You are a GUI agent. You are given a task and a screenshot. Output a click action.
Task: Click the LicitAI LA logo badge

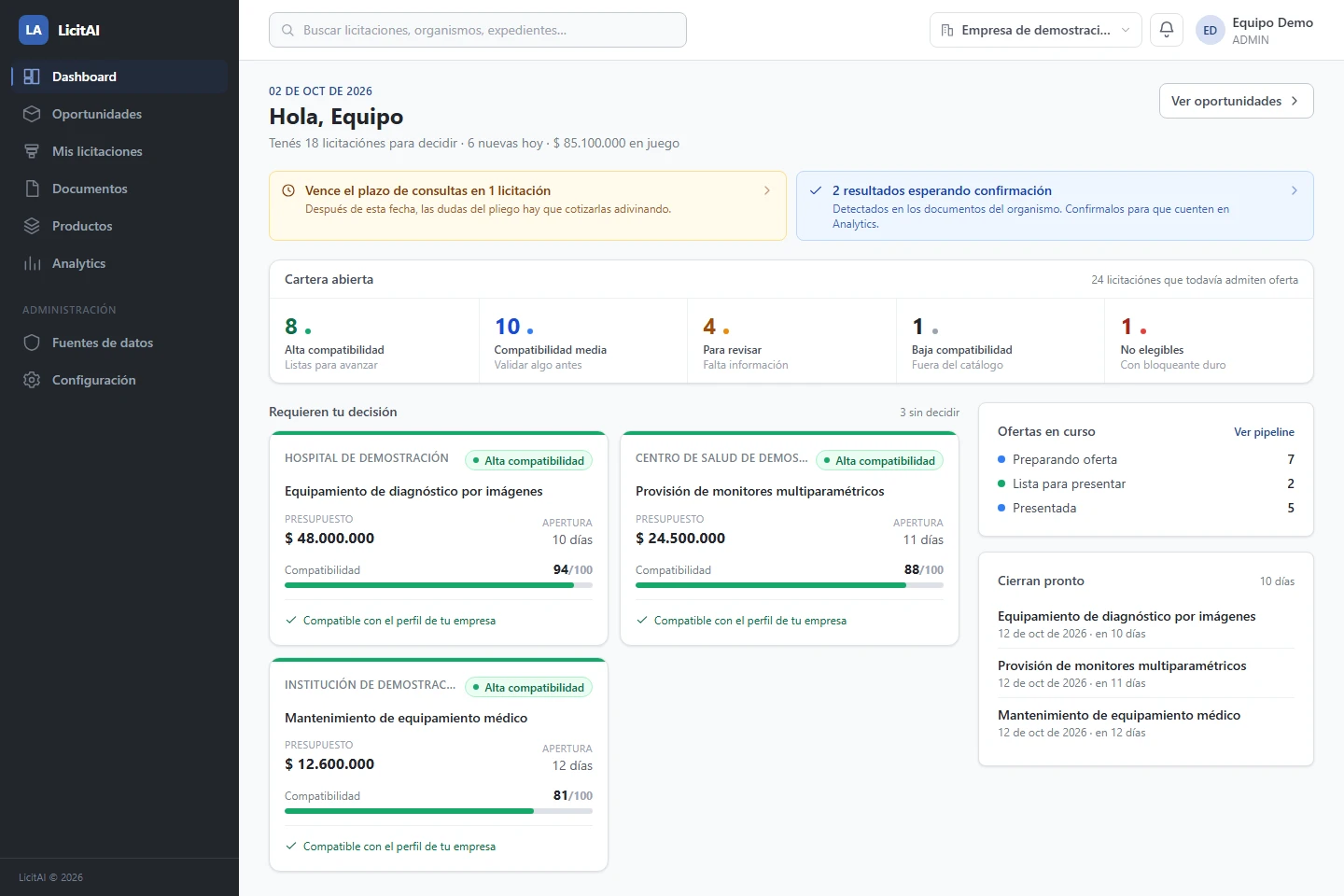click(x=34, y=30)
